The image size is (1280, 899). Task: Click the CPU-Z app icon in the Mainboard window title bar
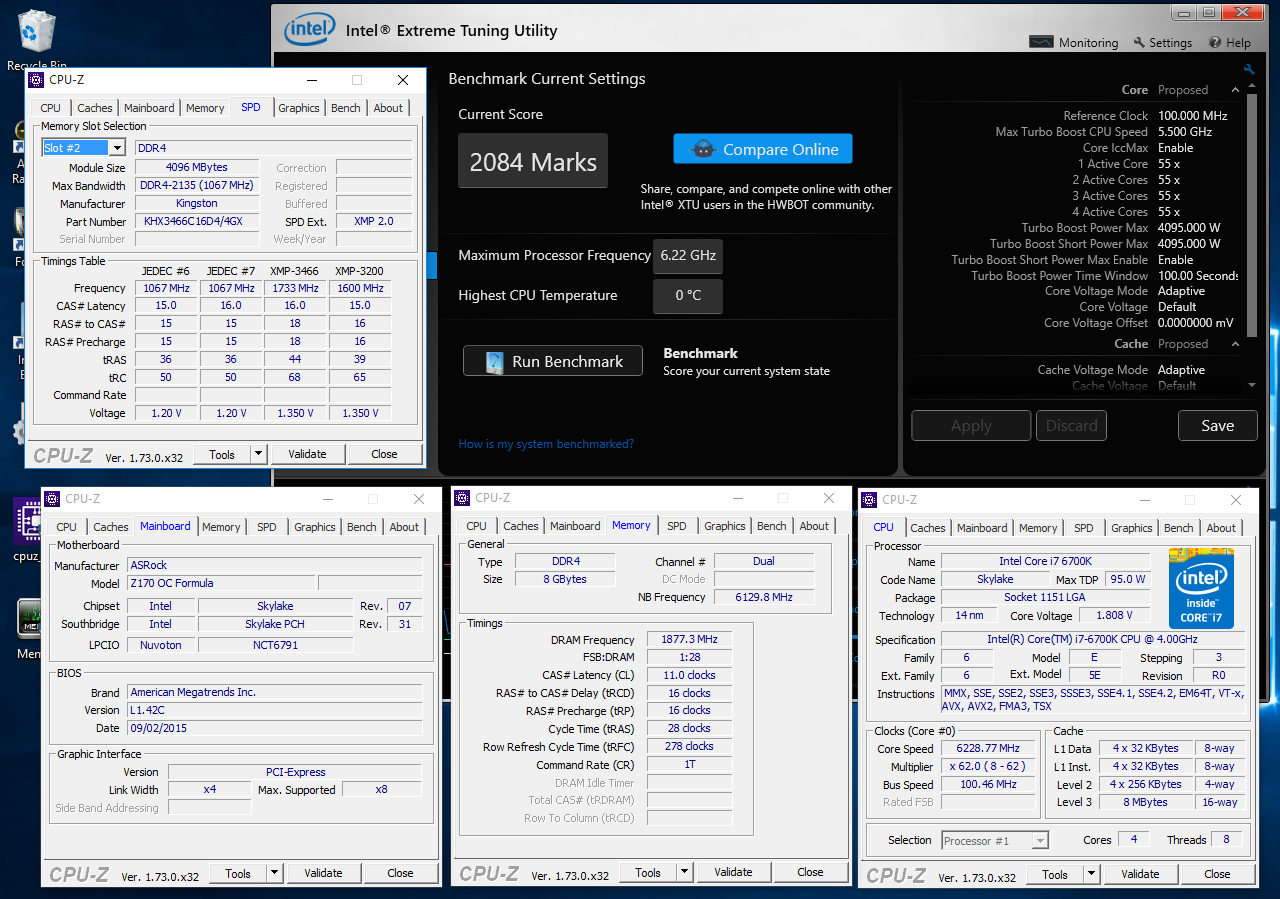point(53,499)
